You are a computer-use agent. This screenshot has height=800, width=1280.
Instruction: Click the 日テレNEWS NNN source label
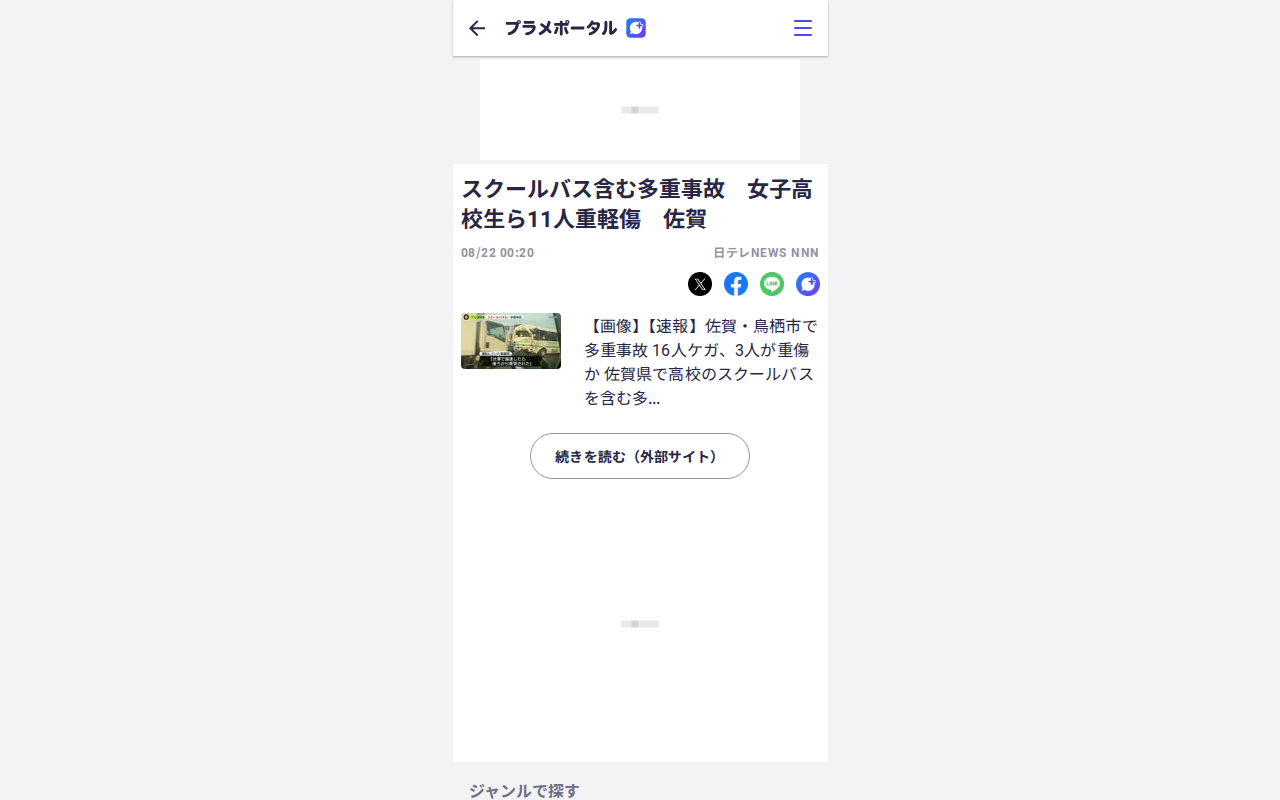[766, 253]
